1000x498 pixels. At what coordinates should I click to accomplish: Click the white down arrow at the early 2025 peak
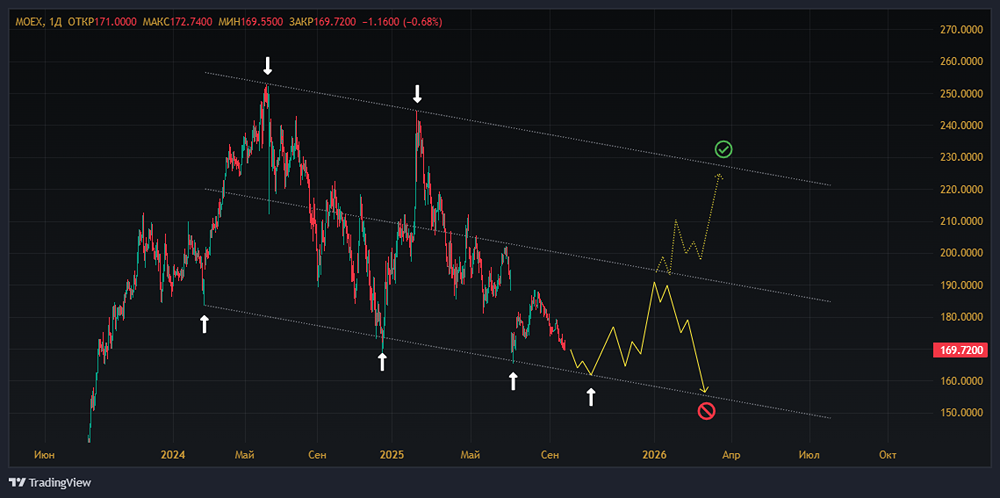(417, 94)
